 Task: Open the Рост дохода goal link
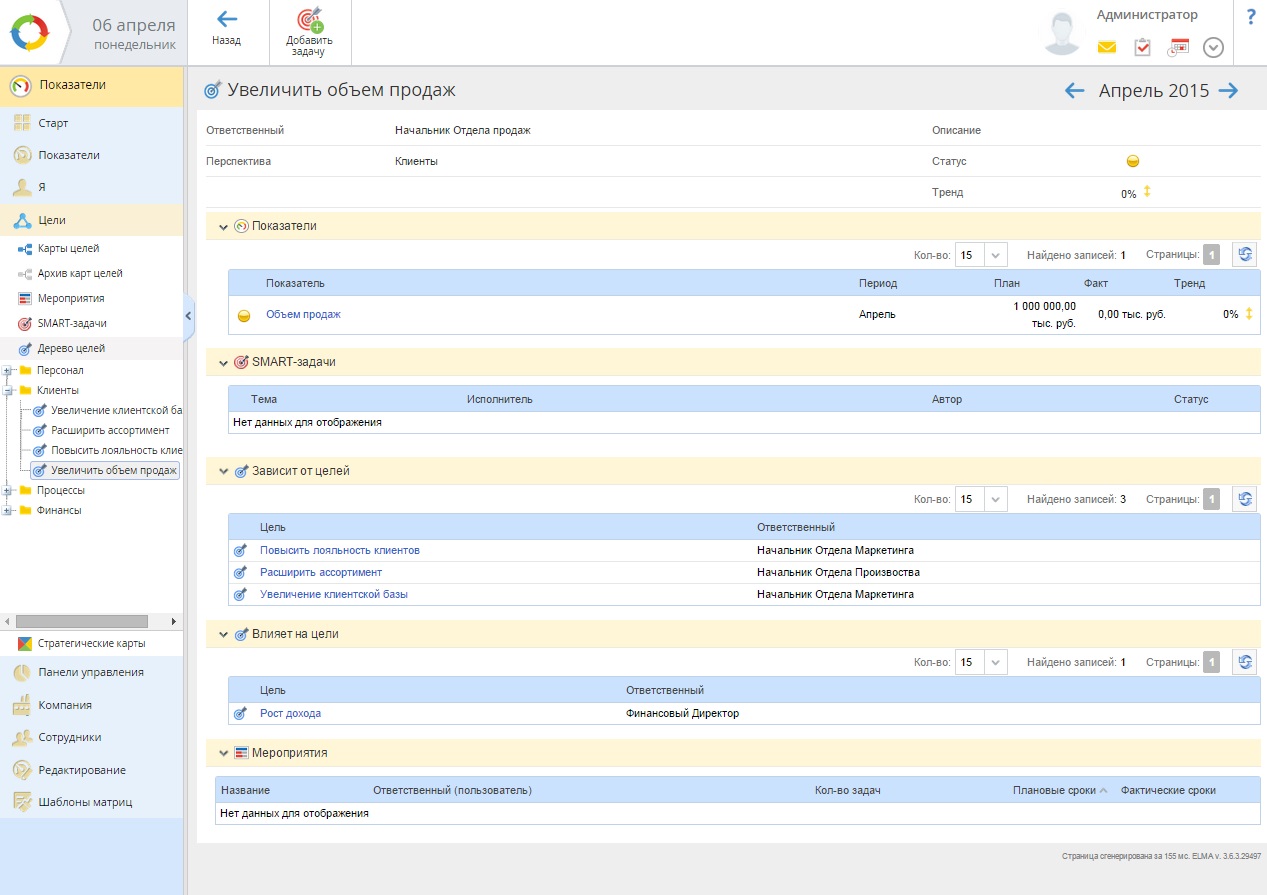(290, 714)
